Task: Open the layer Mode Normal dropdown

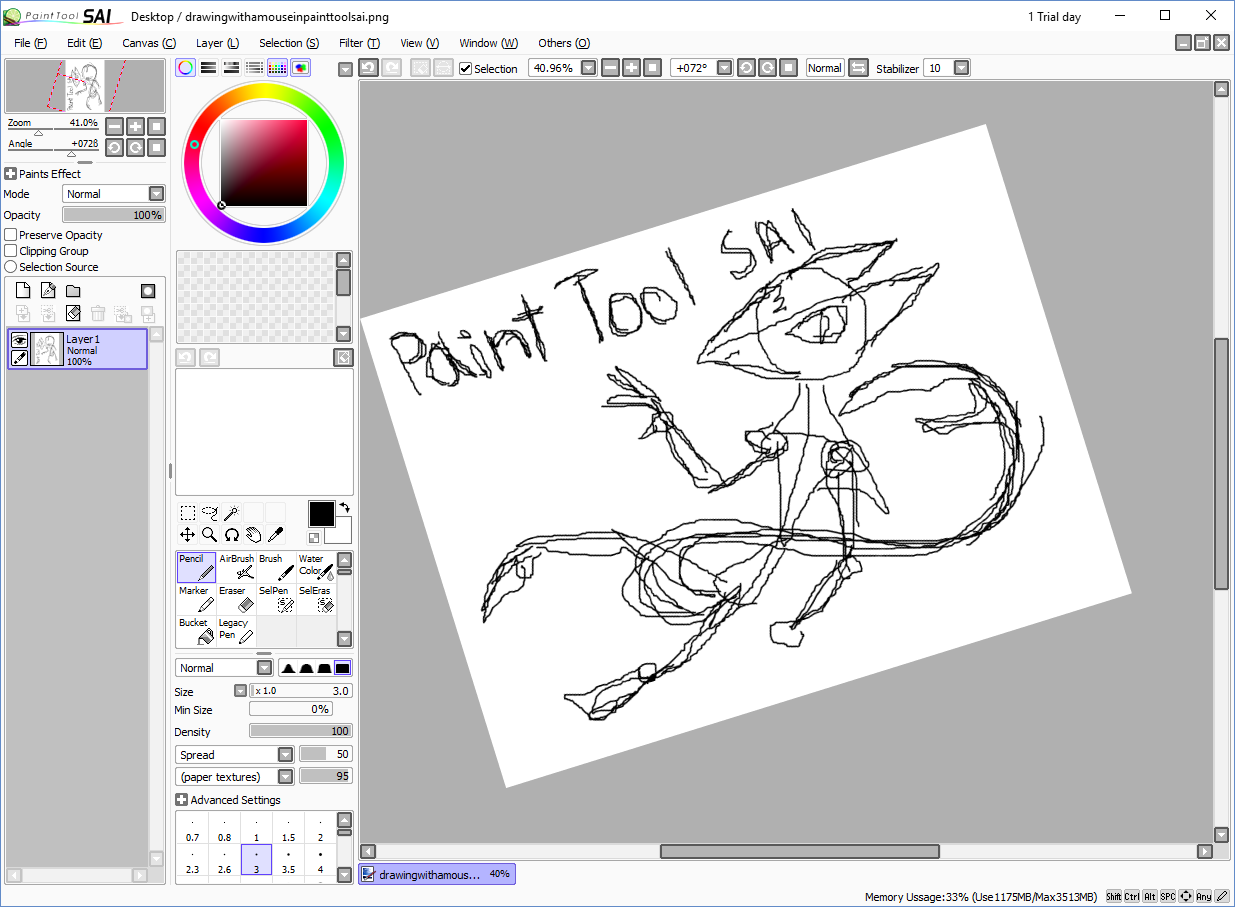Action: (x=156, y=194)
